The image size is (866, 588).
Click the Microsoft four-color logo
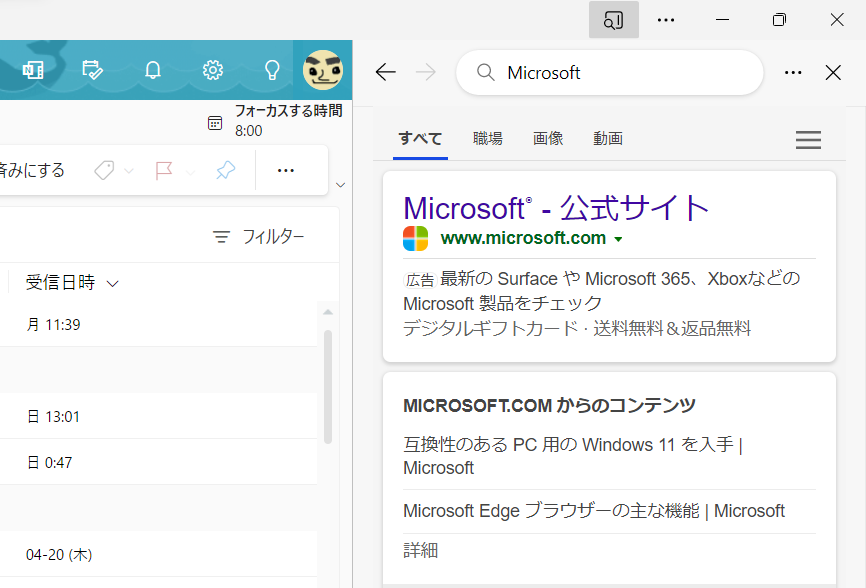pos(415,239)
